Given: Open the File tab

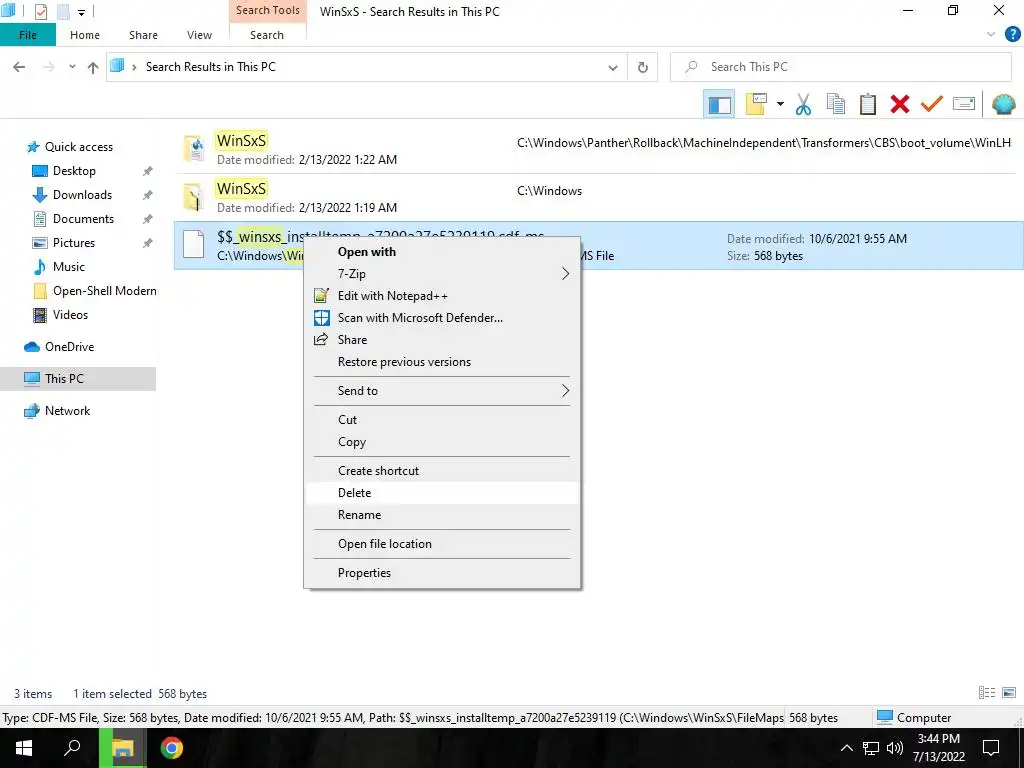Looking at the screenshot, I should tap(27, 35).
